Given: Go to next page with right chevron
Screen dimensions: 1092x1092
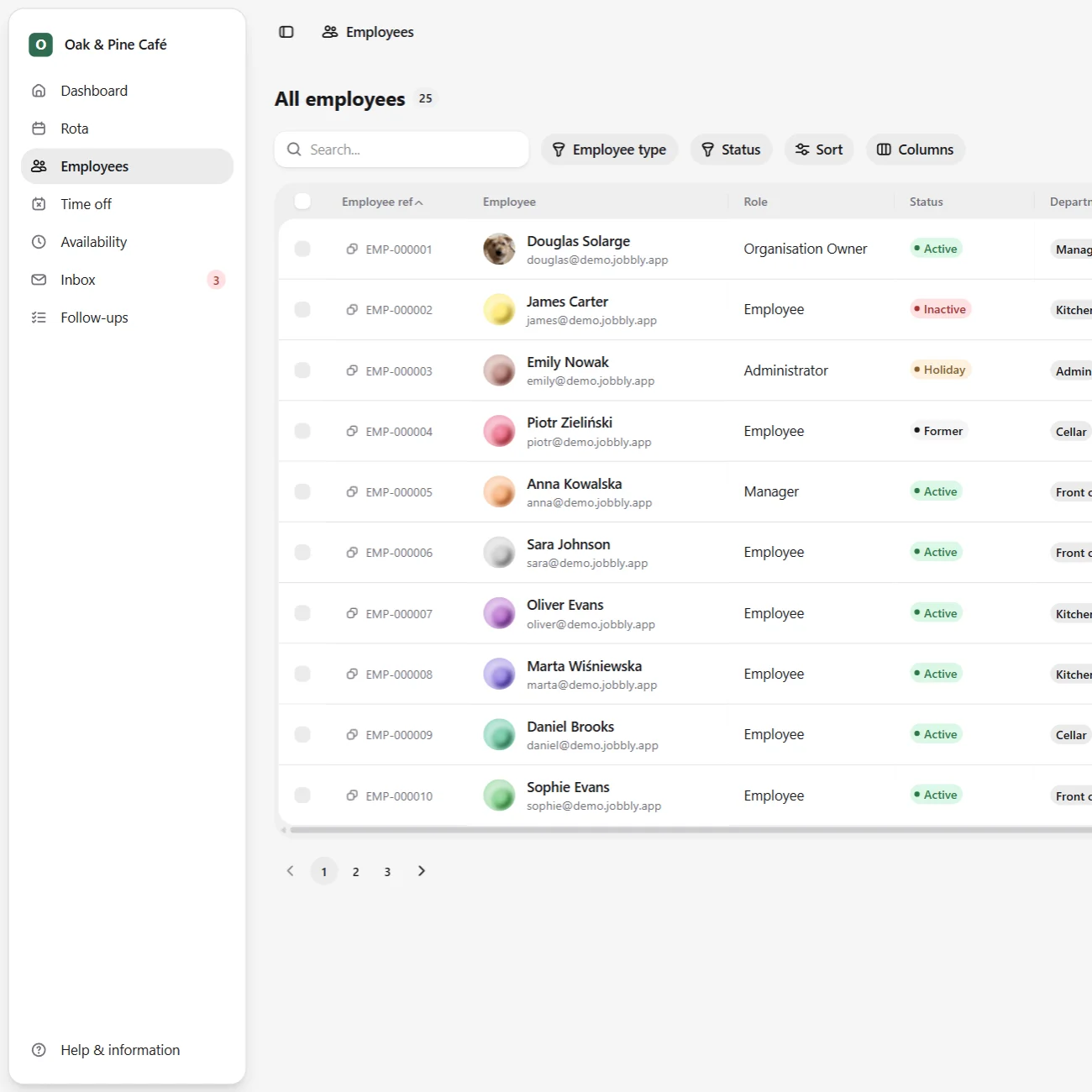Looking at the screenshot, I should 422,871.
